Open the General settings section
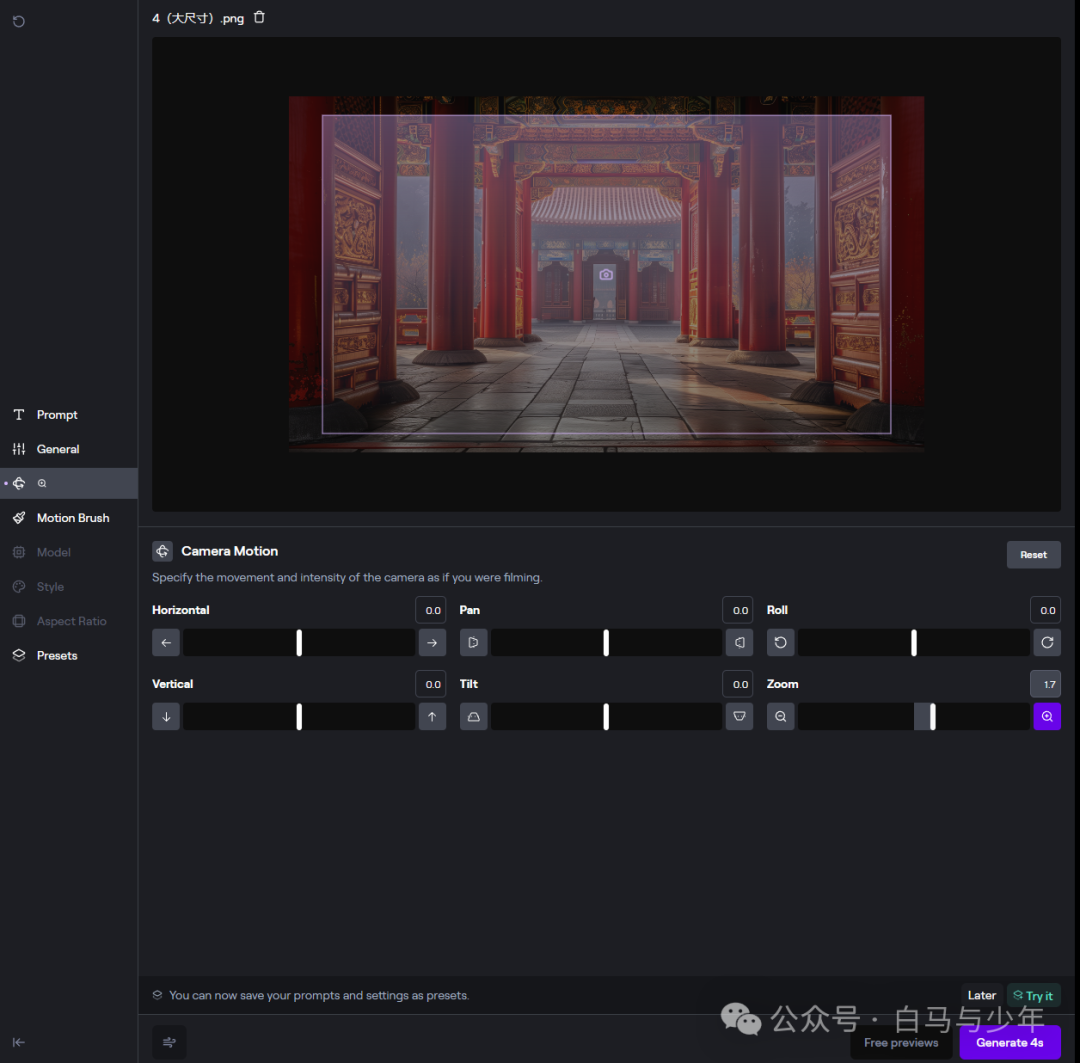This screenshot has height=1063, width=1080. [58, 449]
